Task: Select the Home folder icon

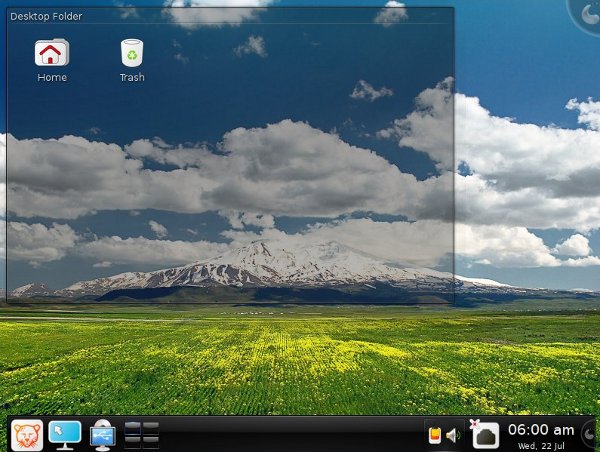Action: click(x=52, y=53)
